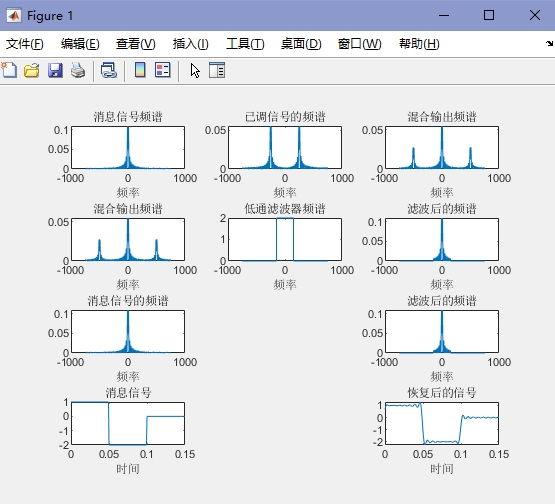Open the Property Inspector icon

[x=217, y=70]
